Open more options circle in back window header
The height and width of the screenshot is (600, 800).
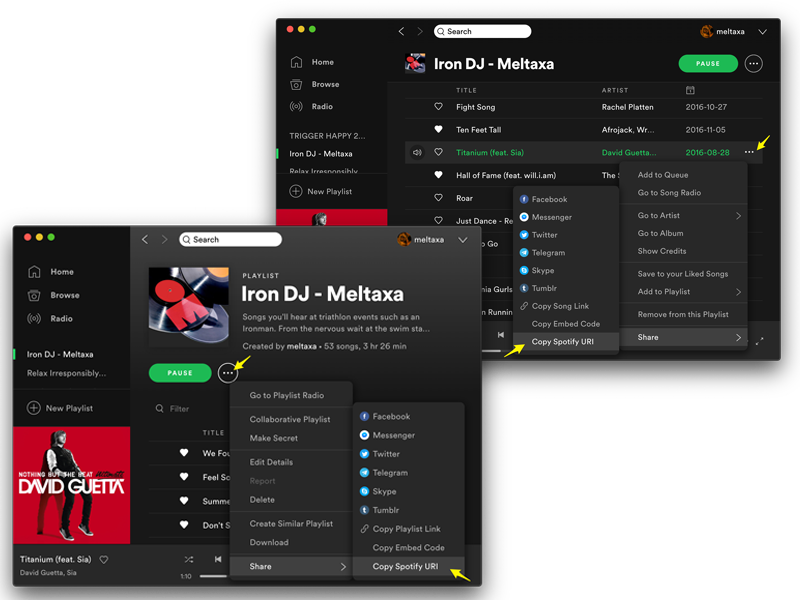point(754,64)
